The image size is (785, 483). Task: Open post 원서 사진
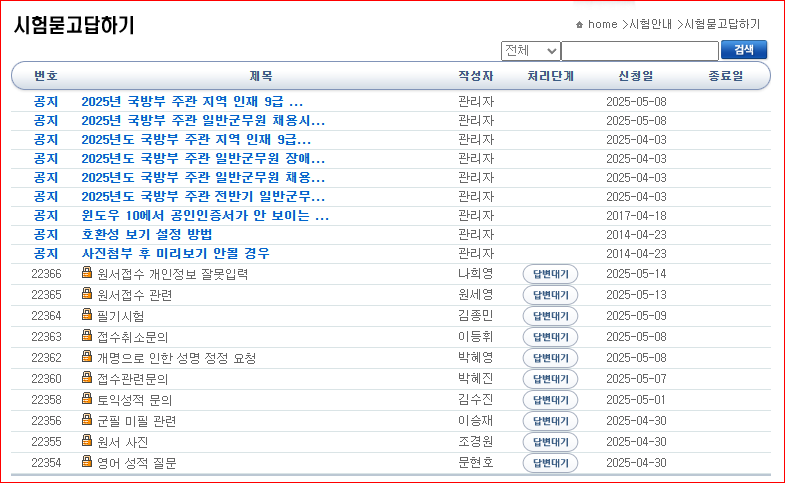point(123,442)
